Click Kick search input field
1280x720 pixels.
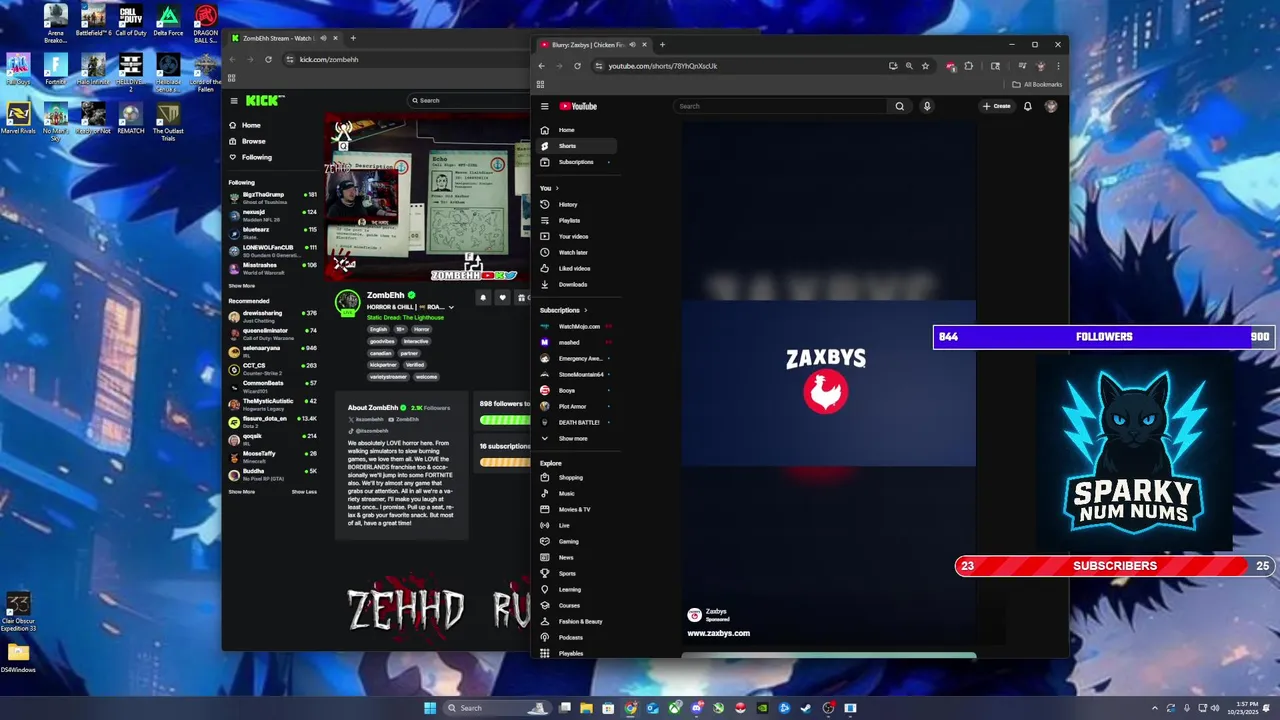tap(470, 100)
